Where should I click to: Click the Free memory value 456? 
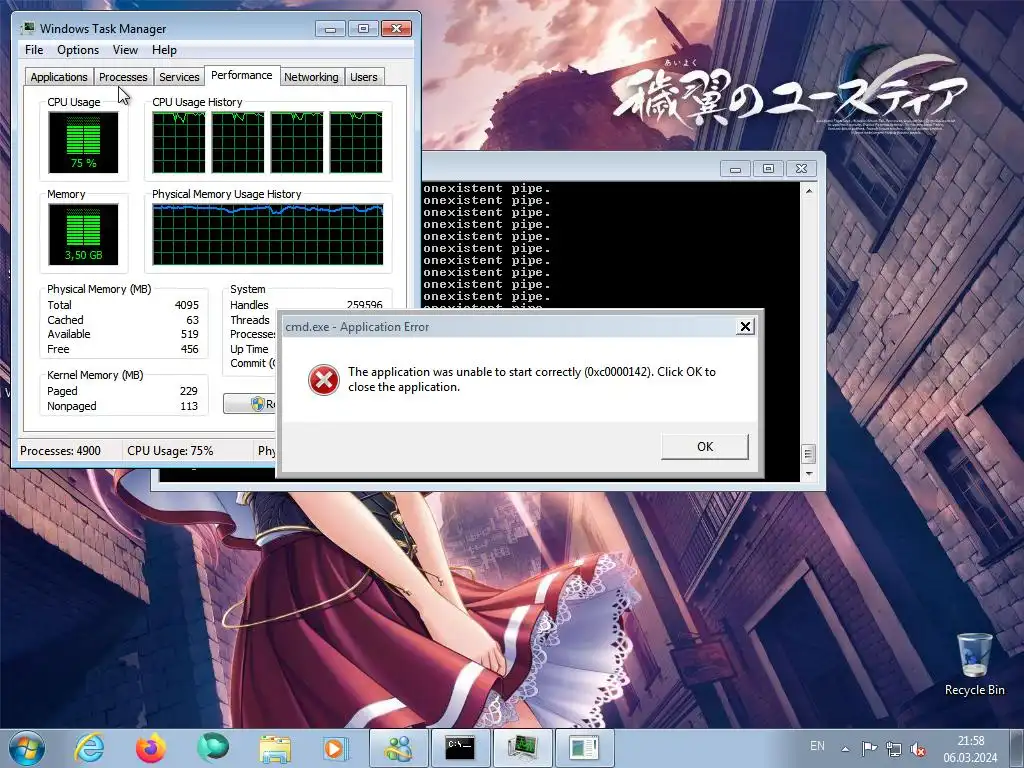(x=189, y=349)
